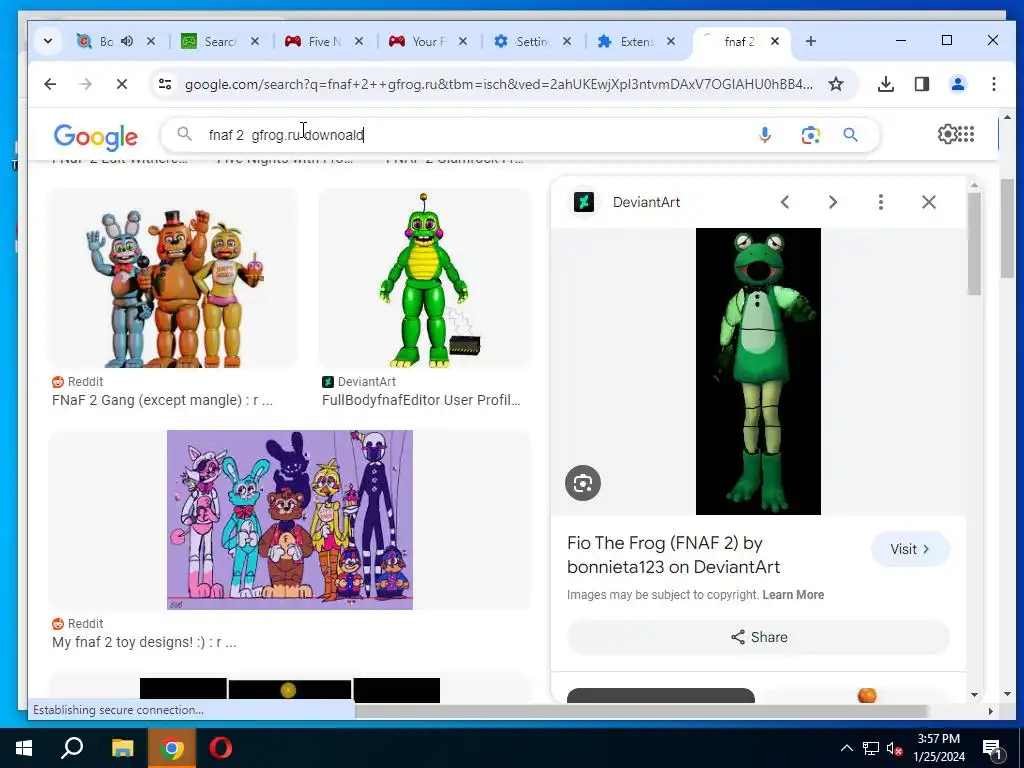This screenshot has height=768, width=1024.
Task: Mute the audio-playing Bo tab speaker icon
Action: coord(127,41)
